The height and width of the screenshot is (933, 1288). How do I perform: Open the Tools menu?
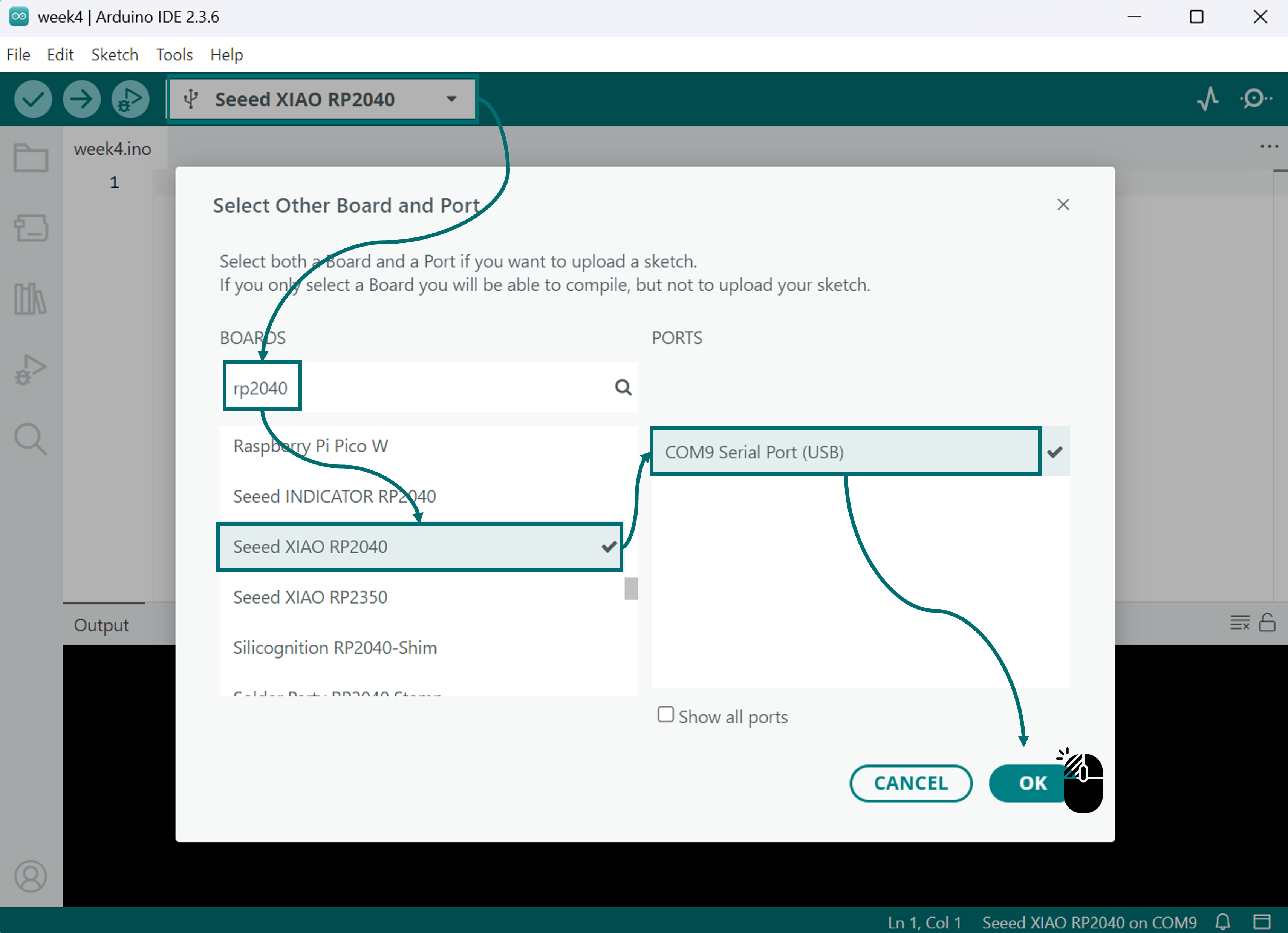[x=174, y=55]
